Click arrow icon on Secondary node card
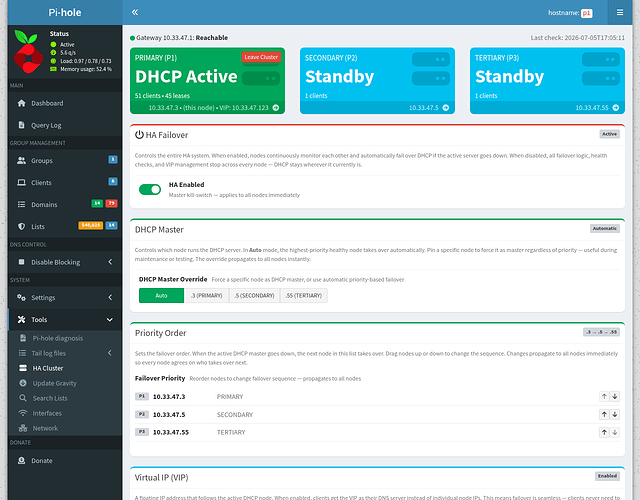 446,108
